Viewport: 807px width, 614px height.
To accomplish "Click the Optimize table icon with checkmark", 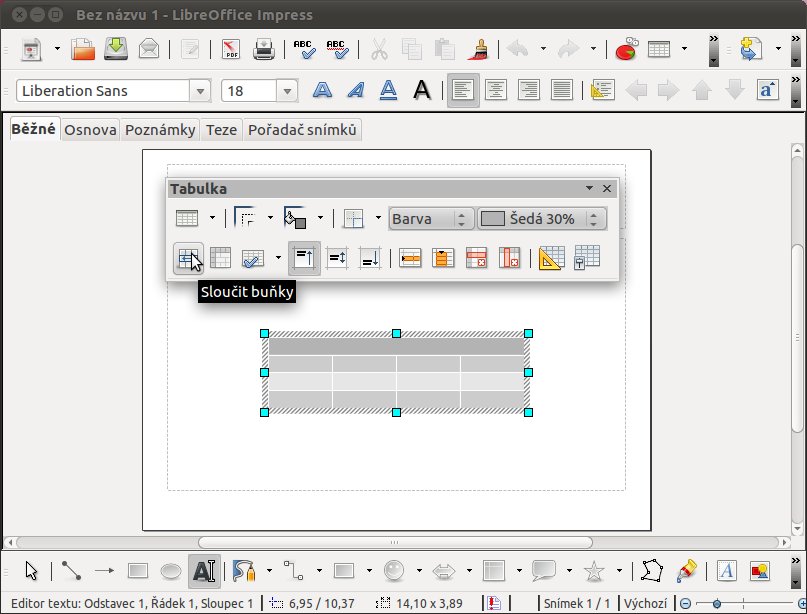I will (x=253, y=258).
